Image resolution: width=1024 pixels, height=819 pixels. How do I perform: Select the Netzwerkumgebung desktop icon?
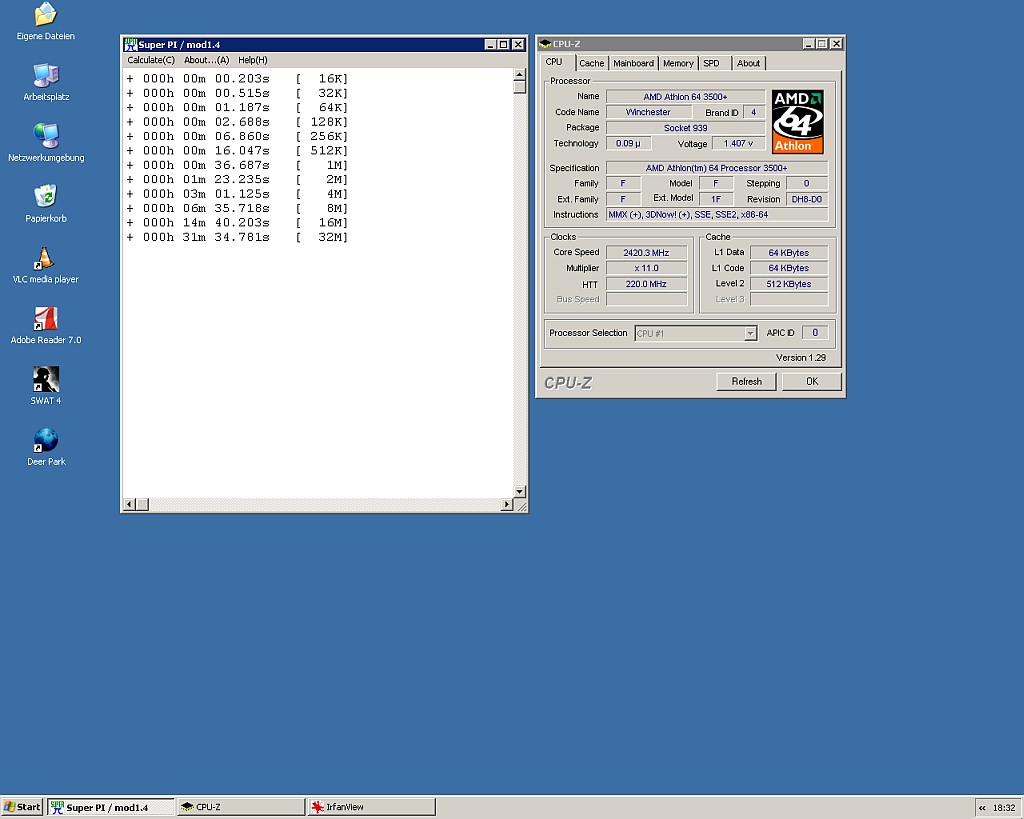point(46,136)
